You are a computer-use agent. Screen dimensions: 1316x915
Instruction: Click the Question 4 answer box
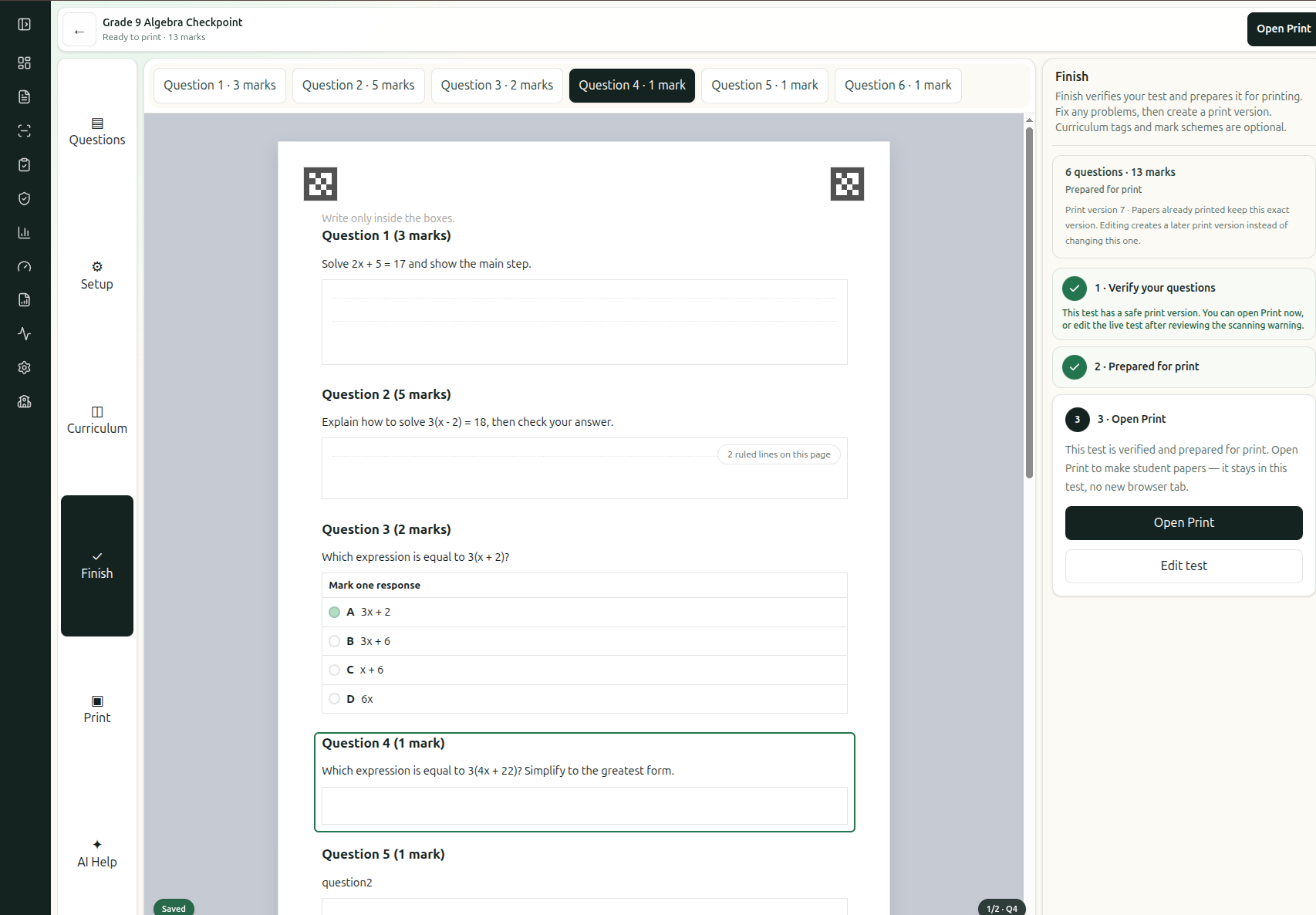[x=584, y=806]
